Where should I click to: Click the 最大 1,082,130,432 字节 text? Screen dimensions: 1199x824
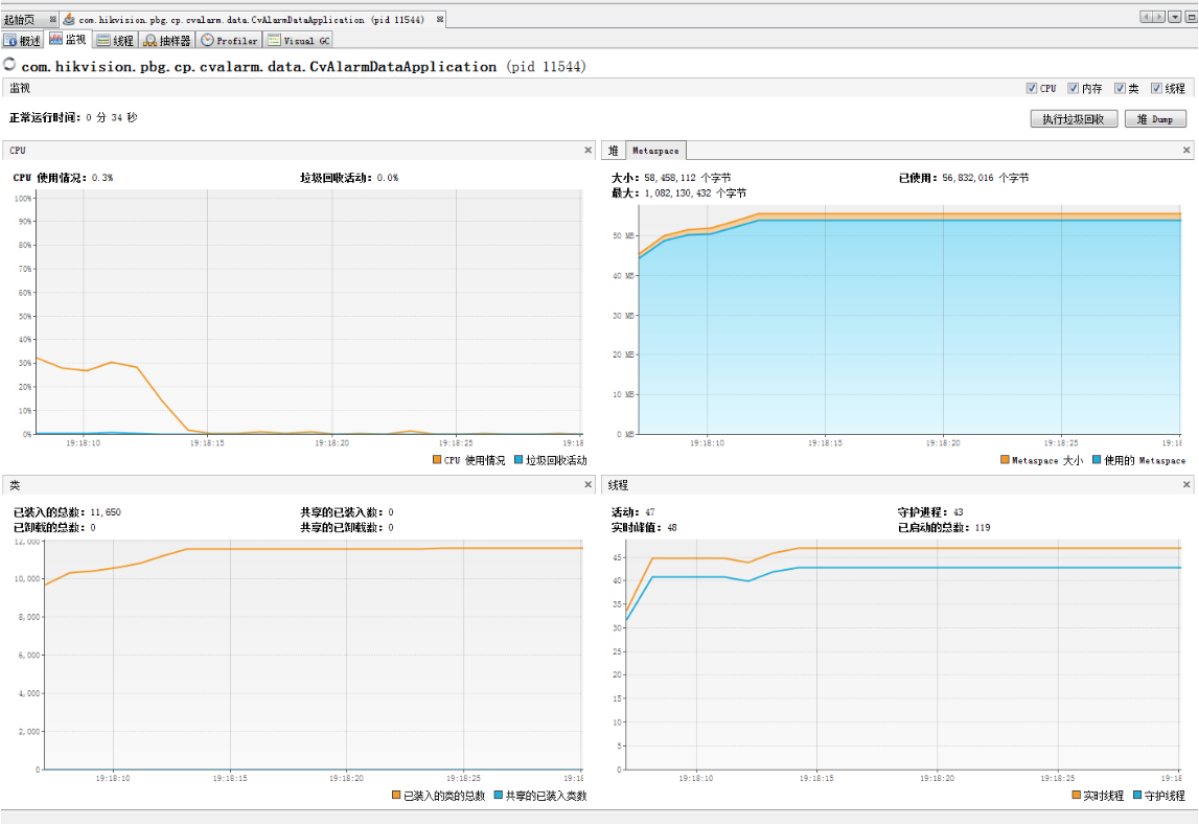tap(678, 193)
